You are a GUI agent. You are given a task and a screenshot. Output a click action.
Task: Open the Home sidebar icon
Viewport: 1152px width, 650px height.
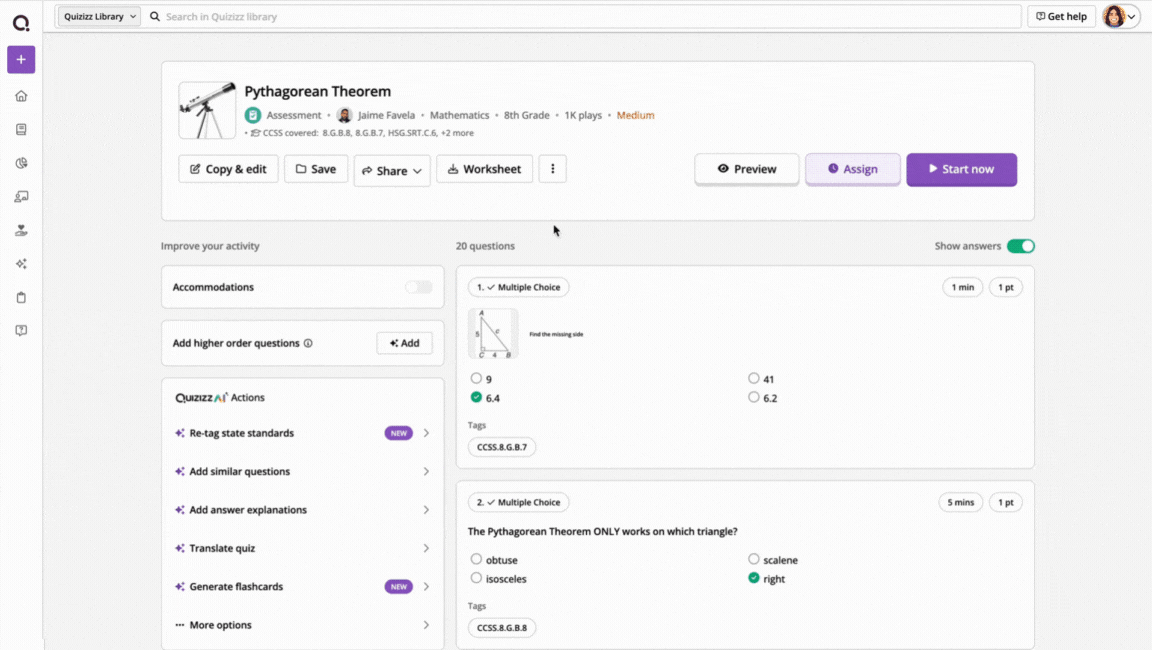point(21,96)
